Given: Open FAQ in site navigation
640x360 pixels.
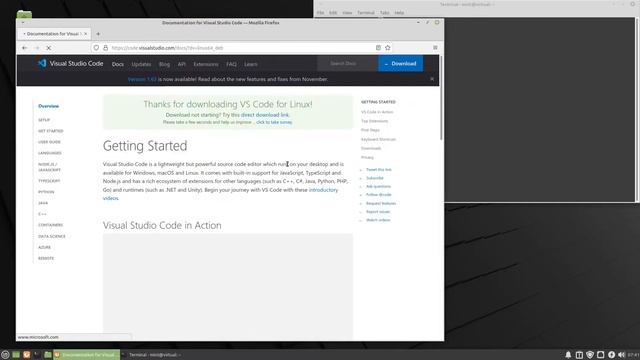Looking at the screenshot, I should click(231, 64).
